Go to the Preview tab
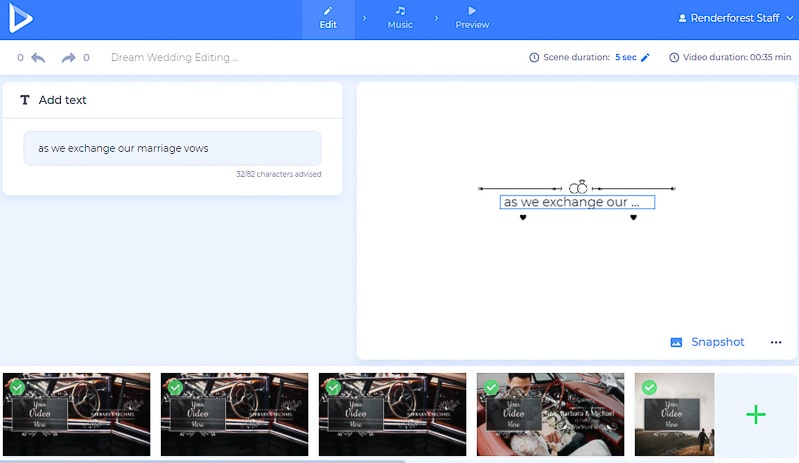Viewport: 799px width, 463px height. point(472,19)
